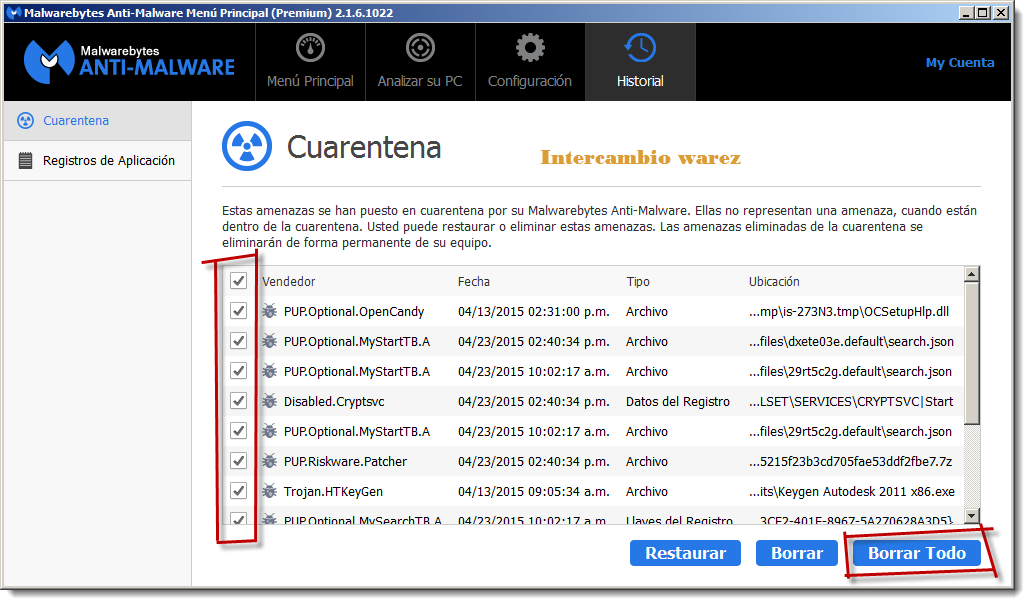Open the My Cuenta link

point(960,62)
